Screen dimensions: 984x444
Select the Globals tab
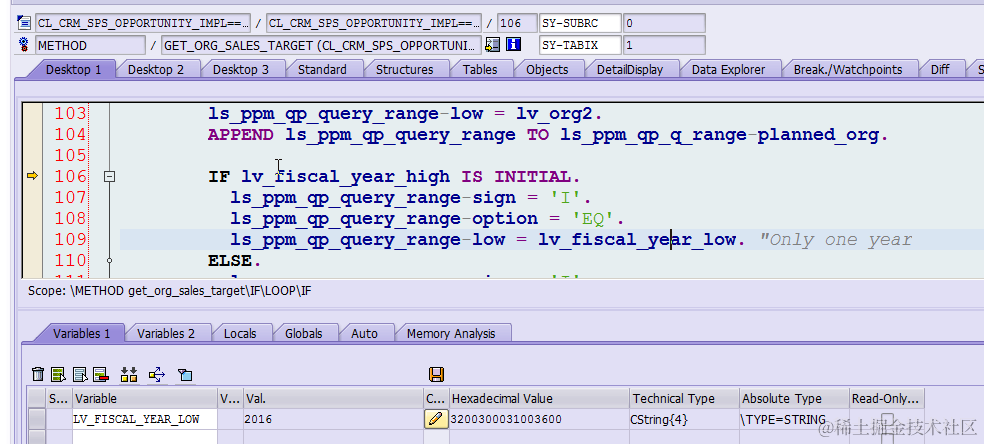303,334
